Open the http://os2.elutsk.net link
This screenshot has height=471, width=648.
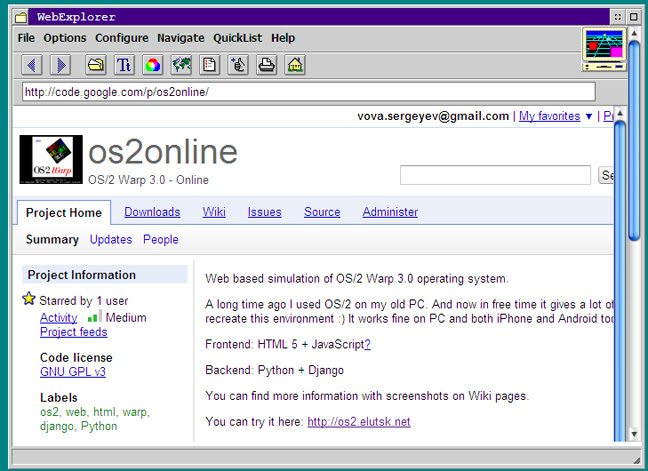click(x=359, y=422)
